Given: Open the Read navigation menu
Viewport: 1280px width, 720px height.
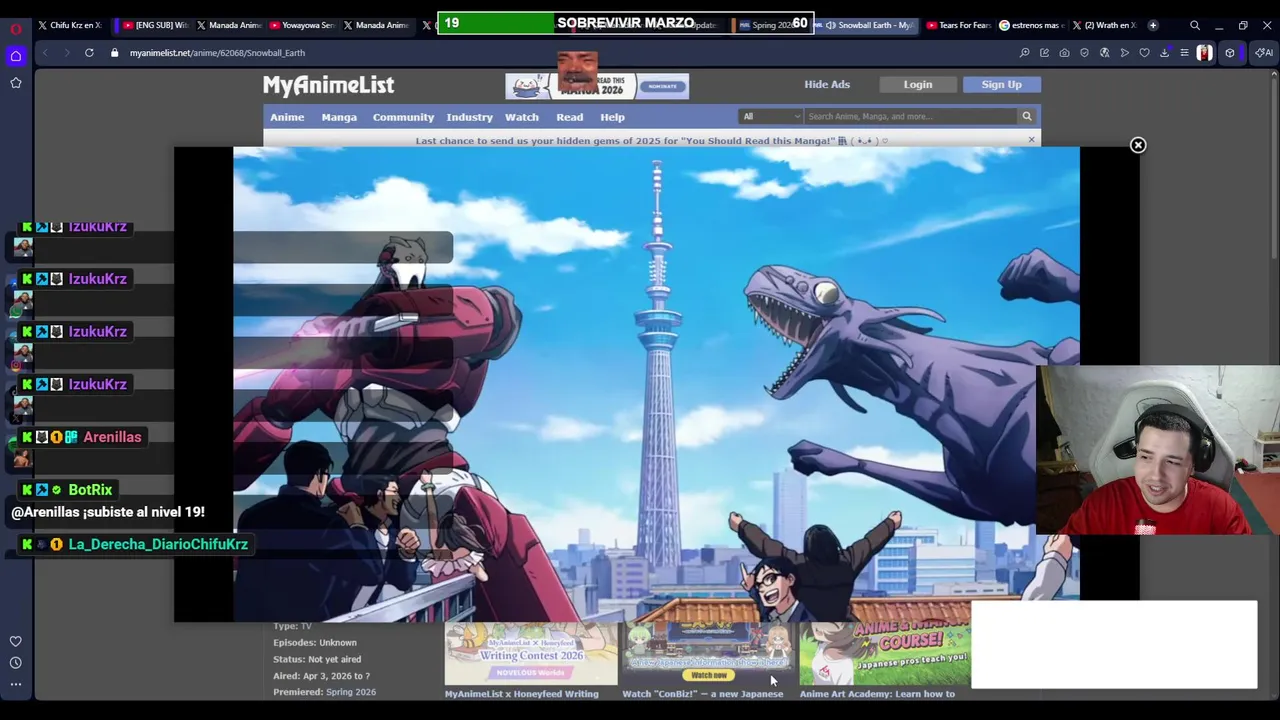Looking at the screenshot, I should [x=569, y=117].
